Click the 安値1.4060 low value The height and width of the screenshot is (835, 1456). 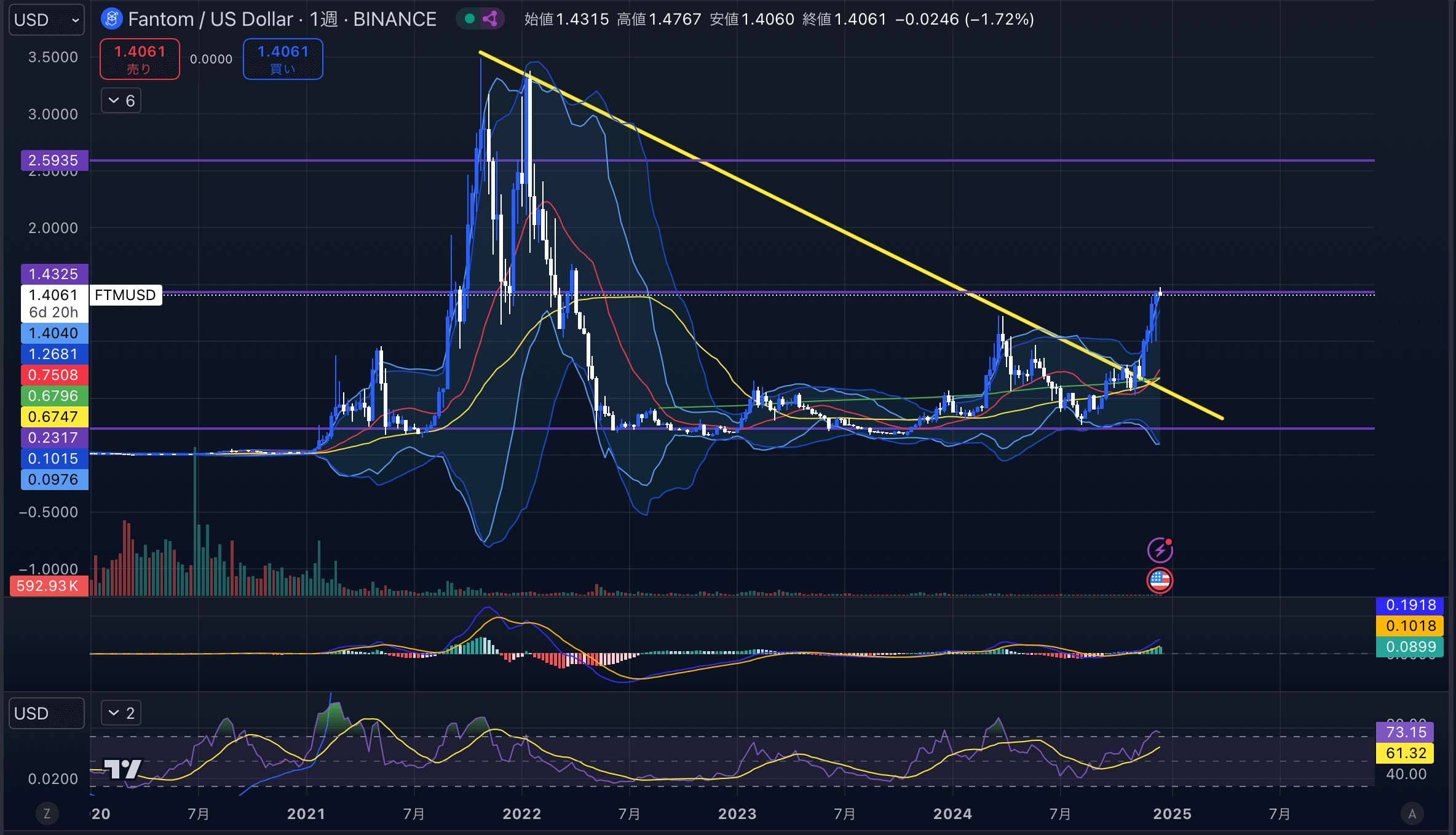752,19
